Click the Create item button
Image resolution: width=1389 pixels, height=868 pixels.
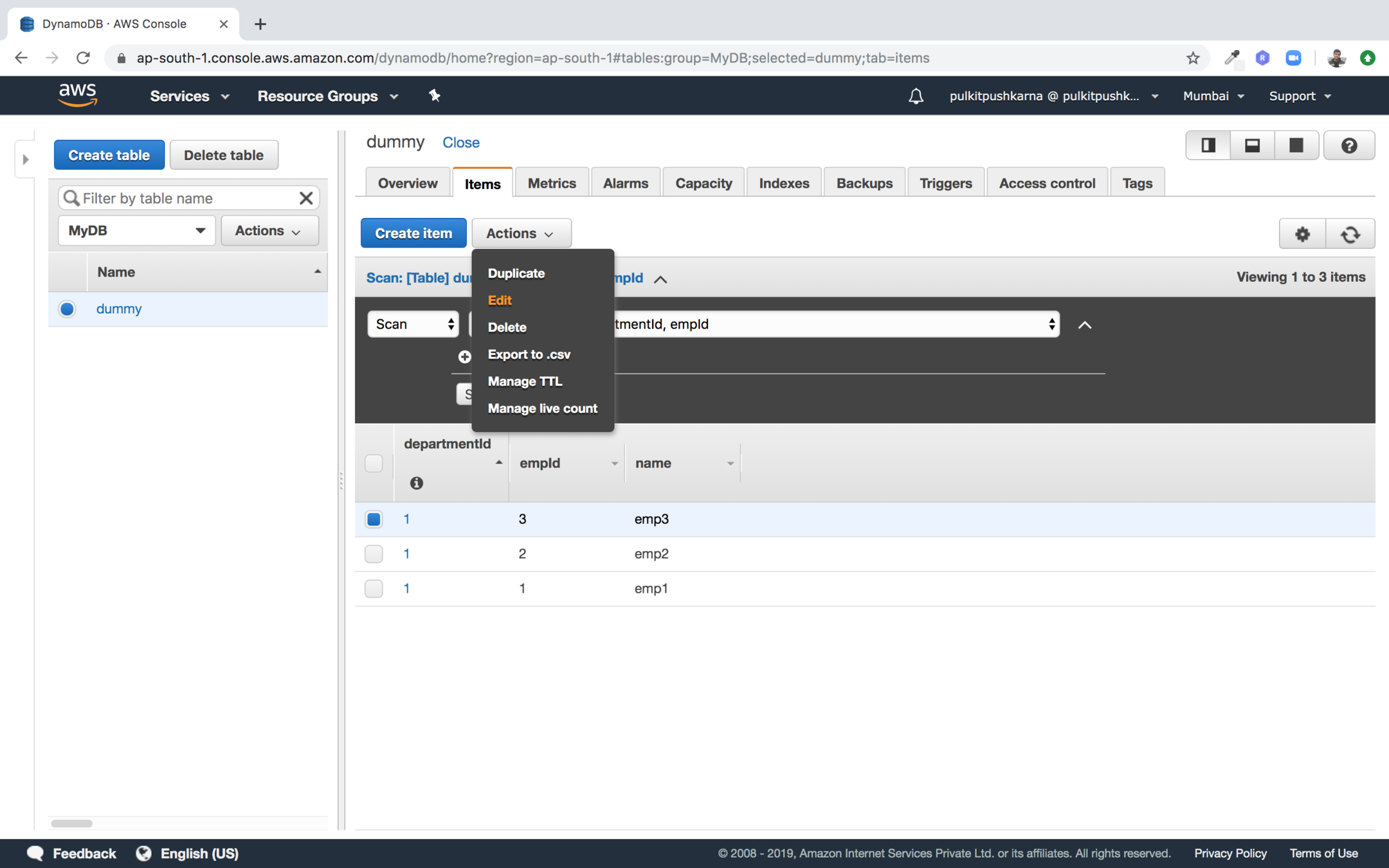coord(413,233)
